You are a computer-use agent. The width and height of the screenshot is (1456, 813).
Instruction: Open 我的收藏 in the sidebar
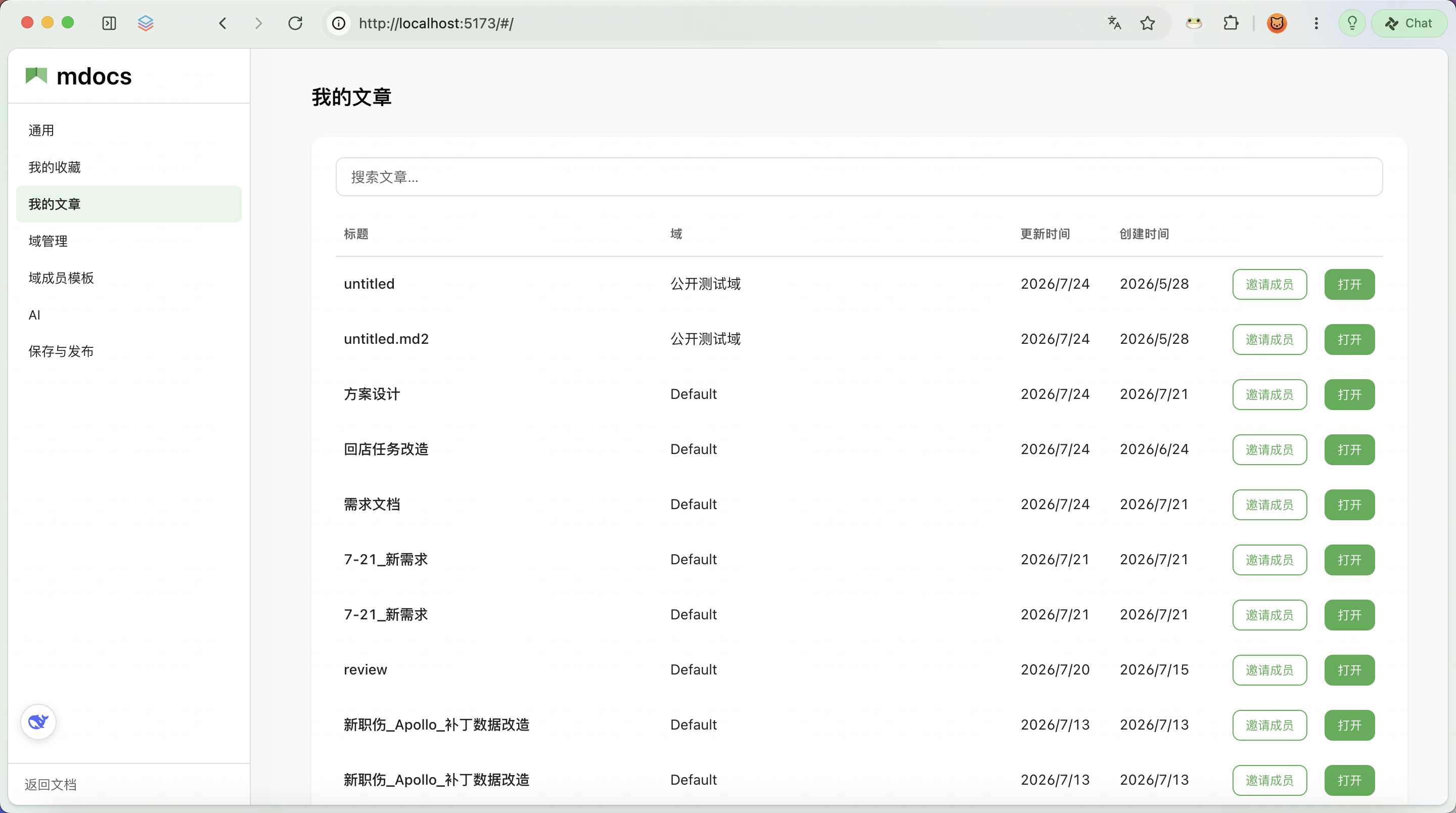click(129, 167)
